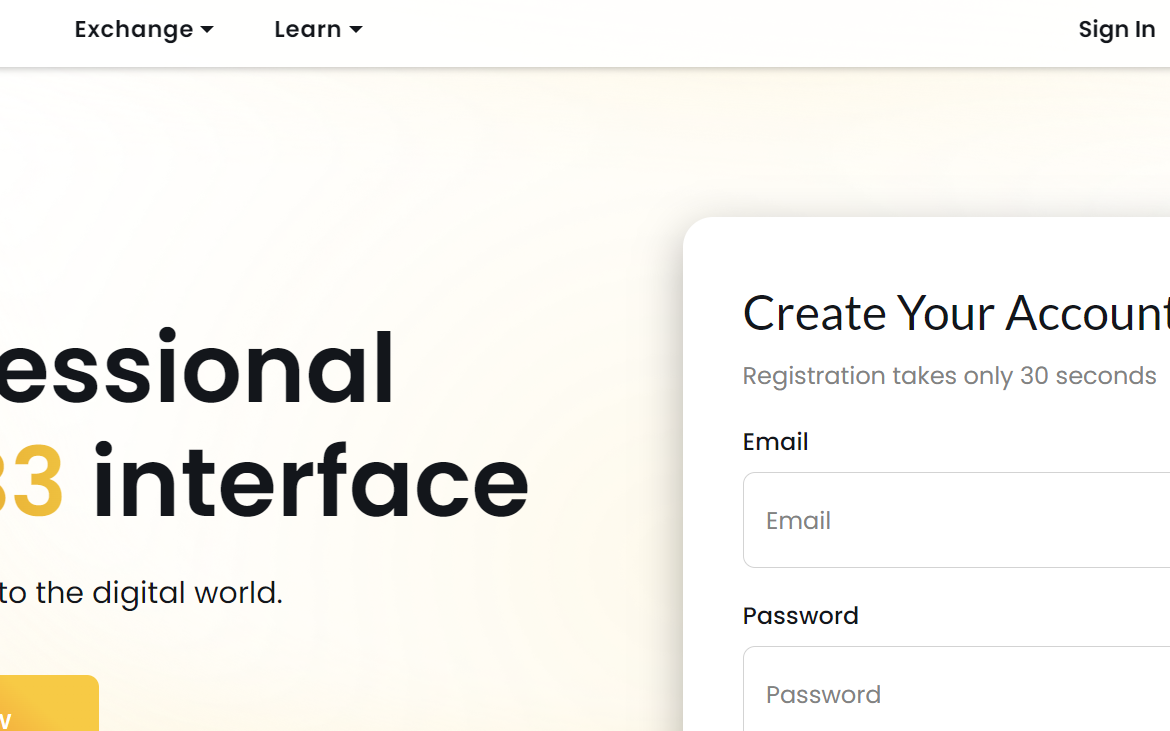
Task: Click the Email field label
Action: 775,442
